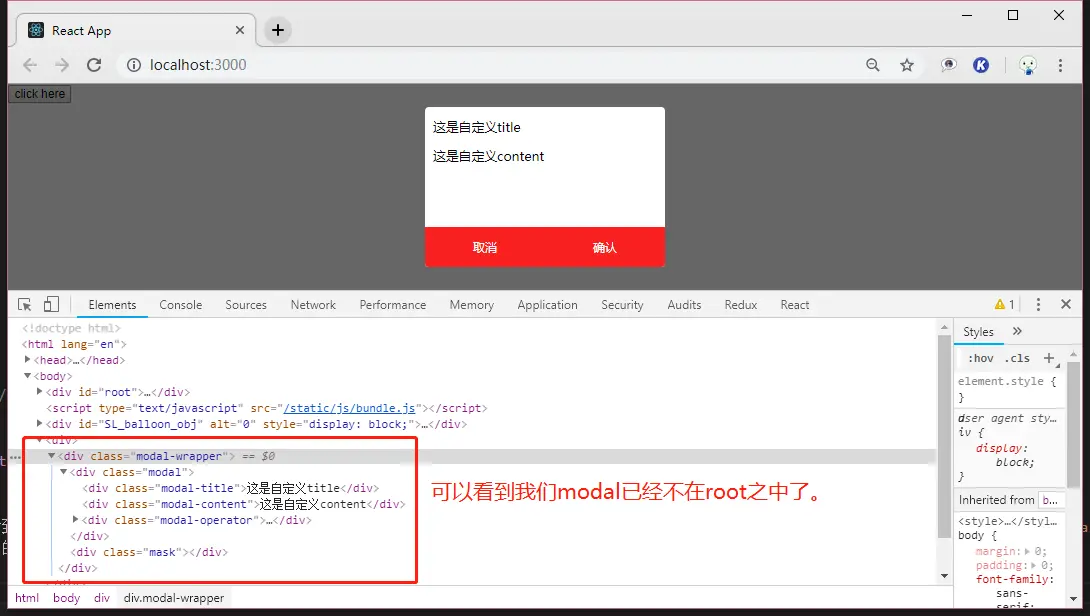1090x616 pixels.
Task: Switch to the Elements tab
Action: coord(112,305)
